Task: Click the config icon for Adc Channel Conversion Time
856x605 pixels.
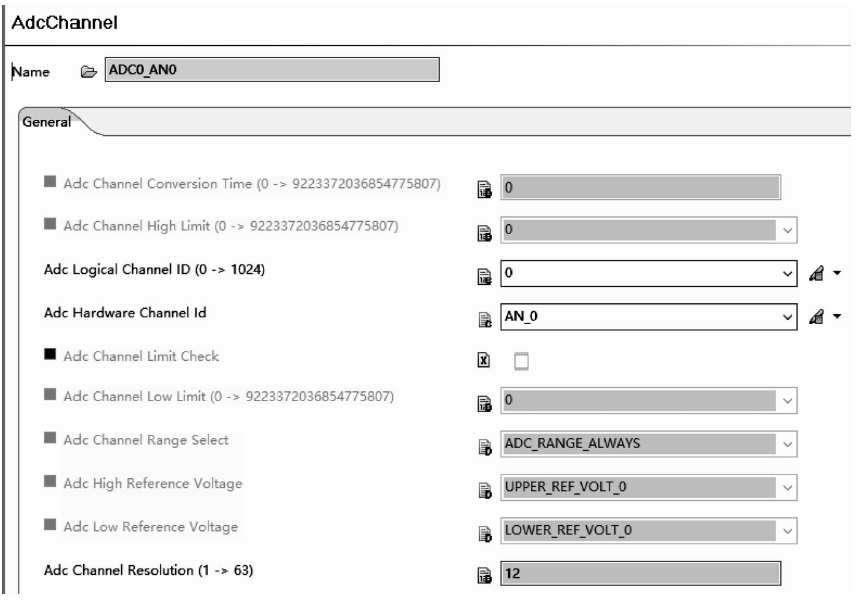Action: pos(484,189)
